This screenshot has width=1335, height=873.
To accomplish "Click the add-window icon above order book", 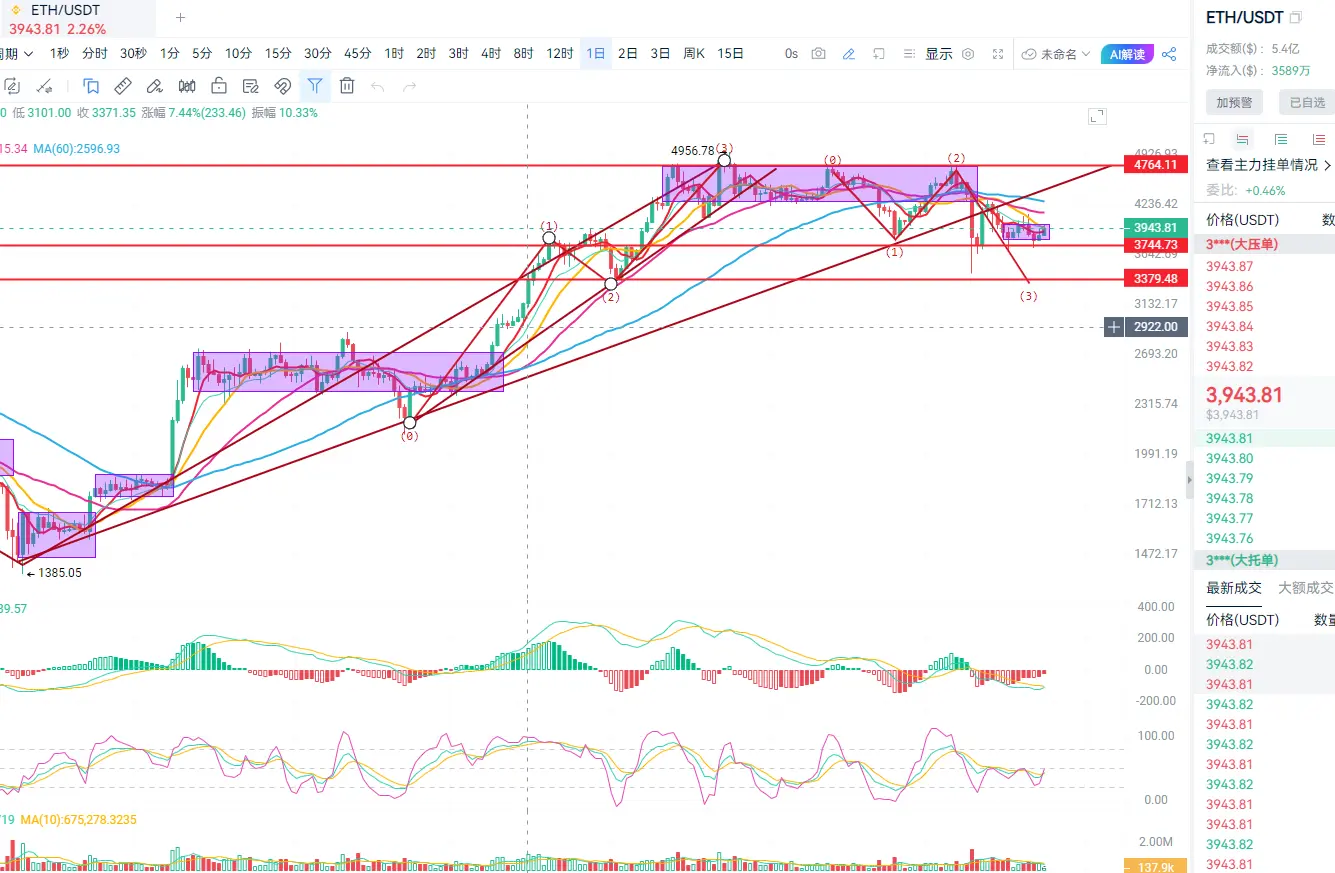I will [x=1209, y=139].
